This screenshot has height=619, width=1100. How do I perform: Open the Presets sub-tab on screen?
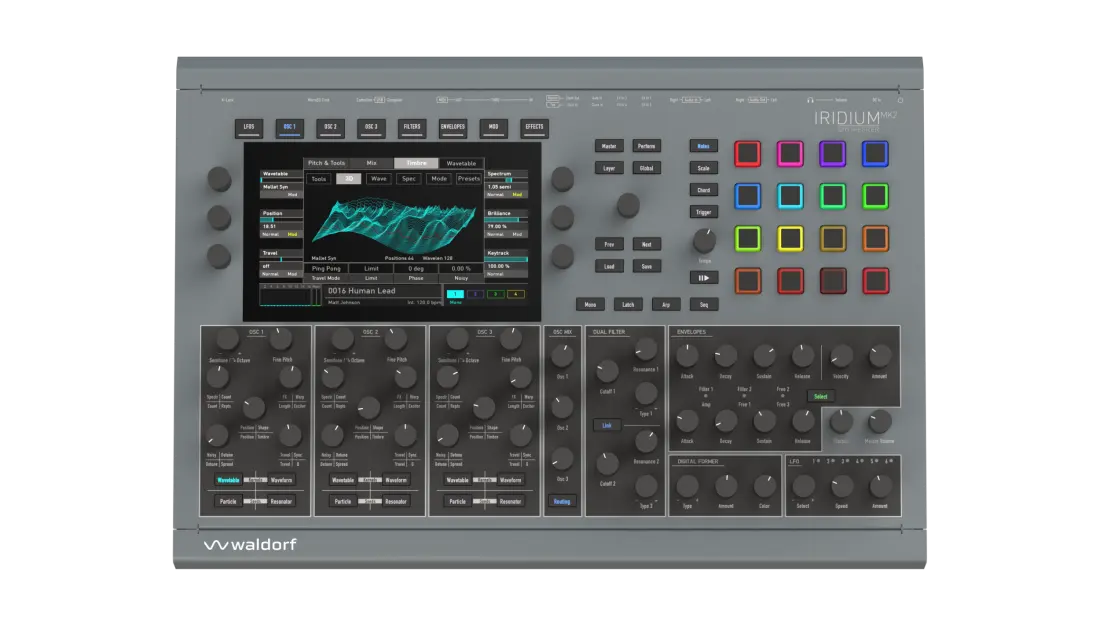[x=469, y=179]
